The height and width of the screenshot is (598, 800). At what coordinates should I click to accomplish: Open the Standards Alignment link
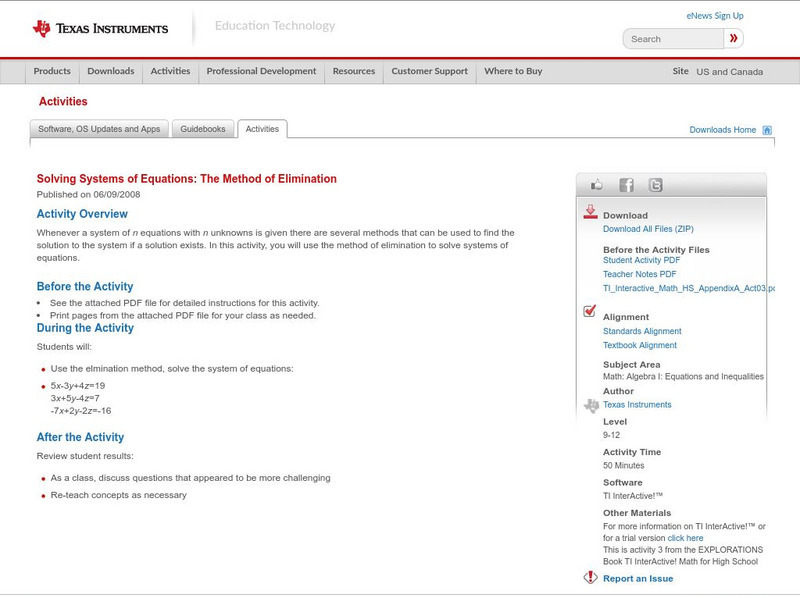642,332
